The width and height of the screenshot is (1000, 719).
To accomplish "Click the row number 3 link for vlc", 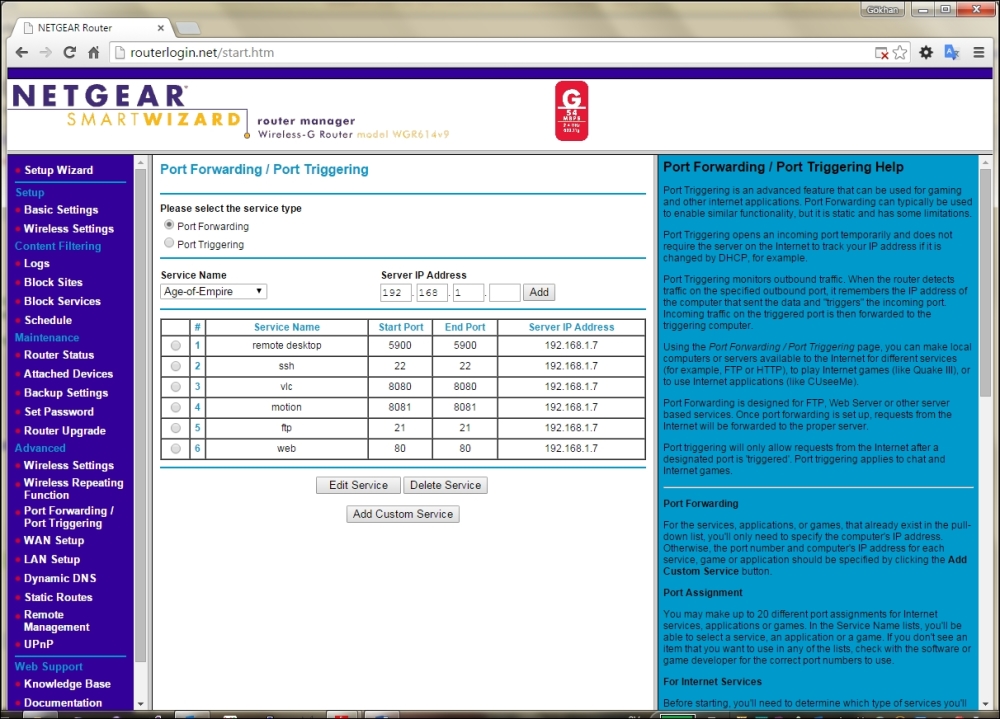I will (198, 387).
